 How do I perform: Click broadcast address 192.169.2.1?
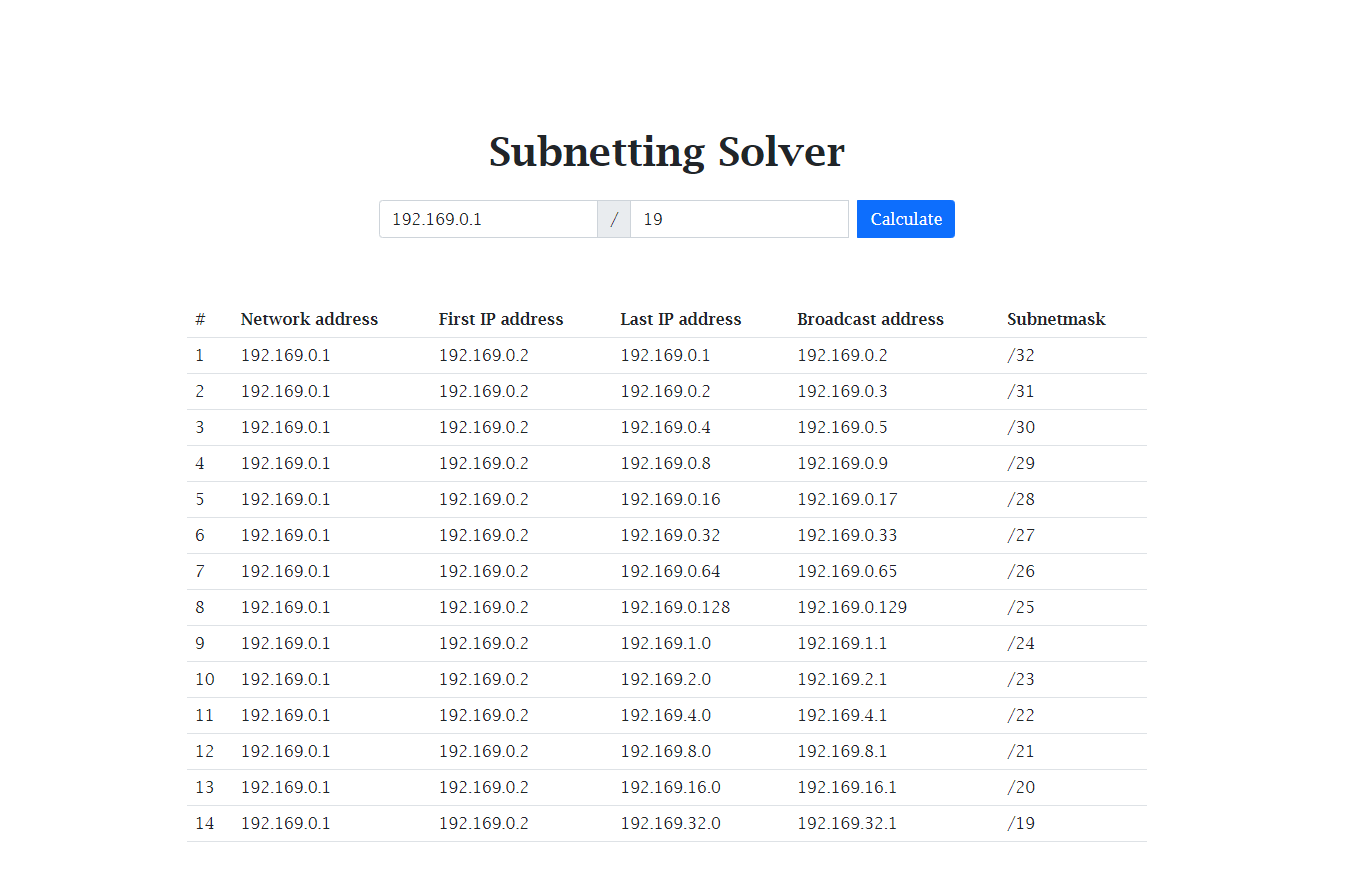tap(842, 679)
